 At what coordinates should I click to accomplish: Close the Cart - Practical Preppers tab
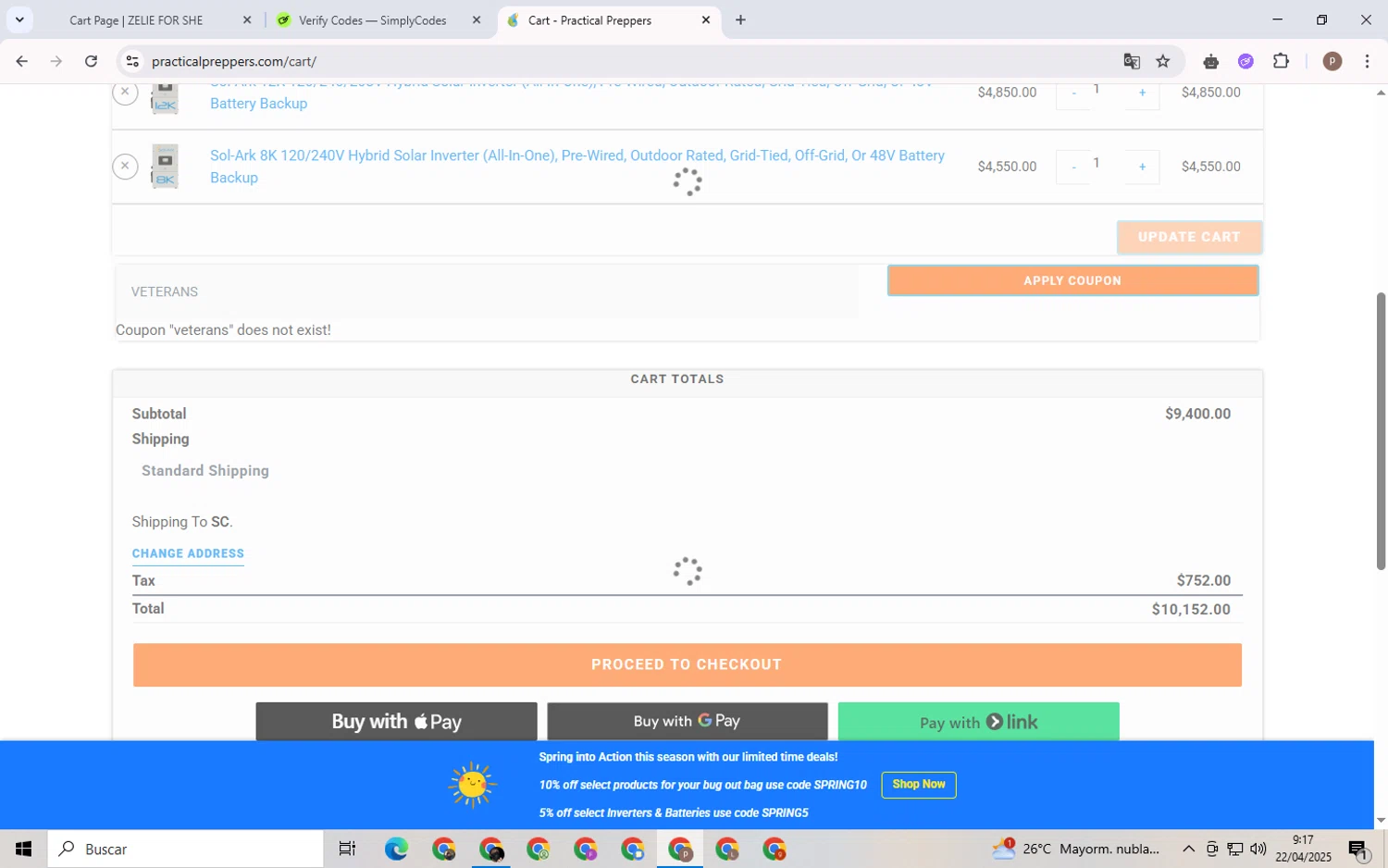pos(706,20)
